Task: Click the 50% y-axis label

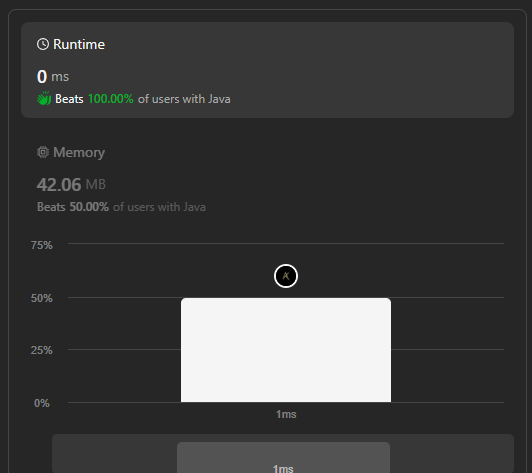Action: pyautogui.click(x=42, y=298)
